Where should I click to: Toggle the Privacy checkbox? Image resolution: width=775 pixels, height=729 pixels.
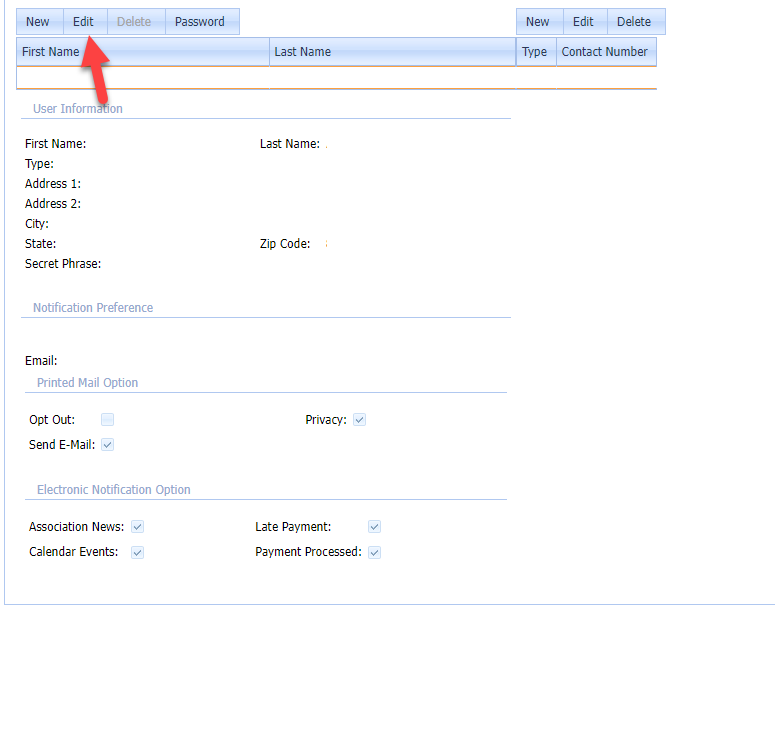[359, 420]
